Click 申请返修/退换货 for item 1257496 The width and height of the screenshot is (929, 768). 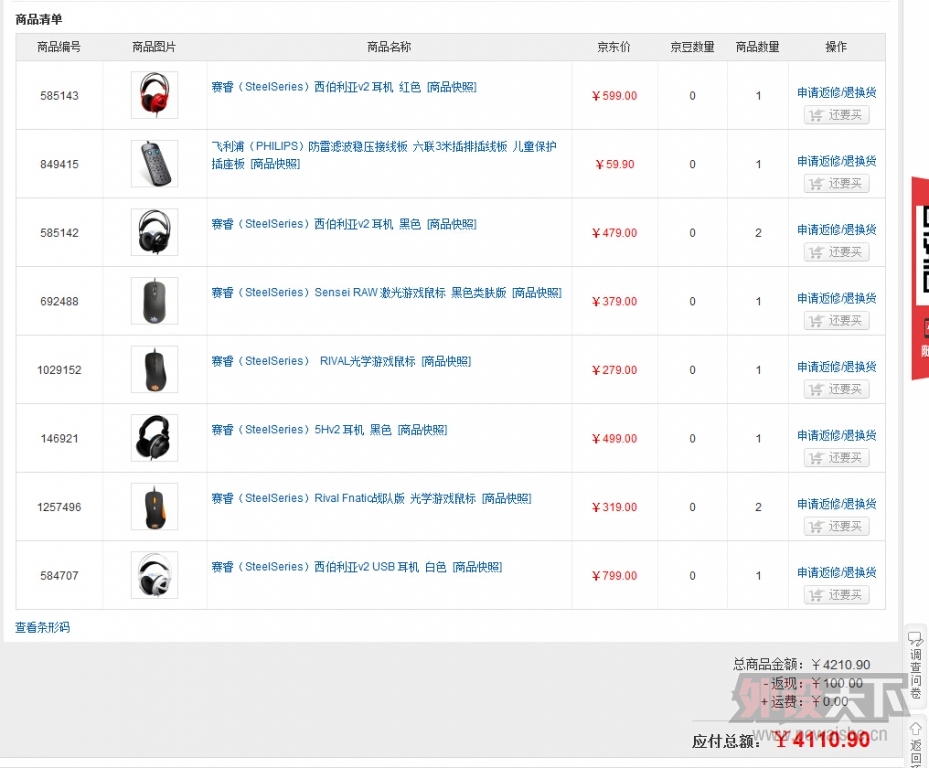click(x=837, y=504)
